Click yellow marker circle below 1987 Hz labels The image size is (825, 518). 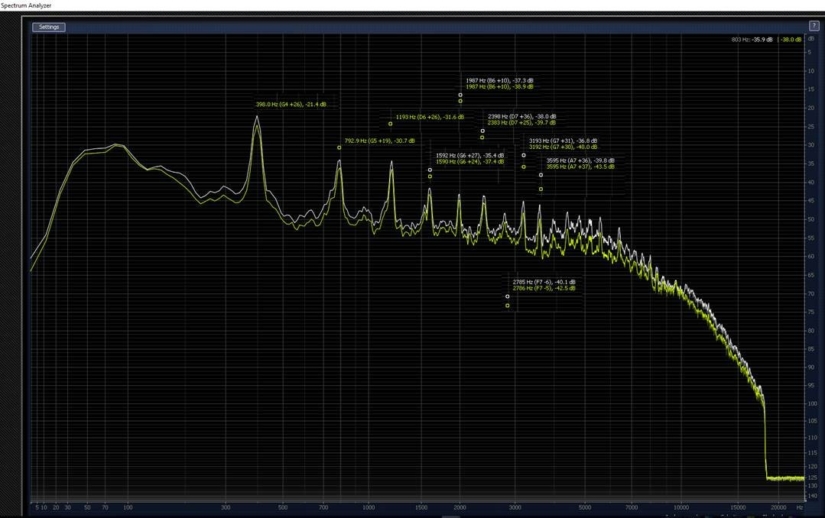(x=460, y=101)
